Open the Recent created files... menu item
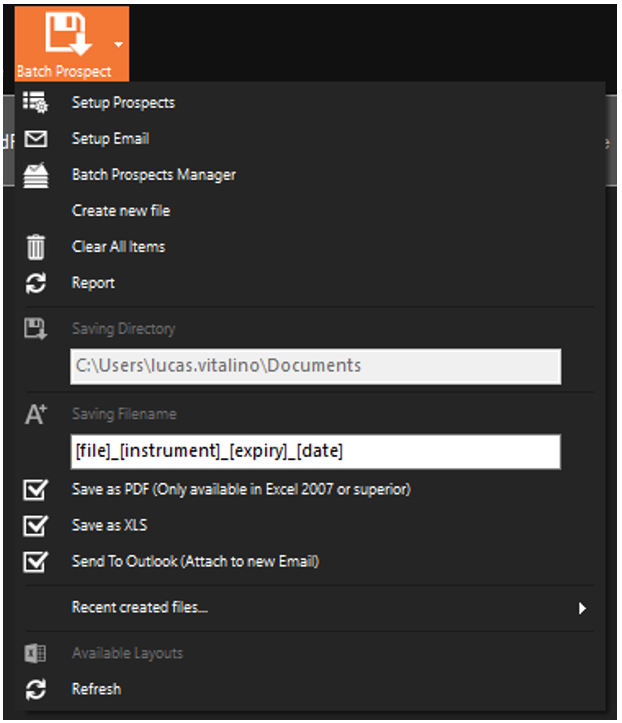 point(140,608)
